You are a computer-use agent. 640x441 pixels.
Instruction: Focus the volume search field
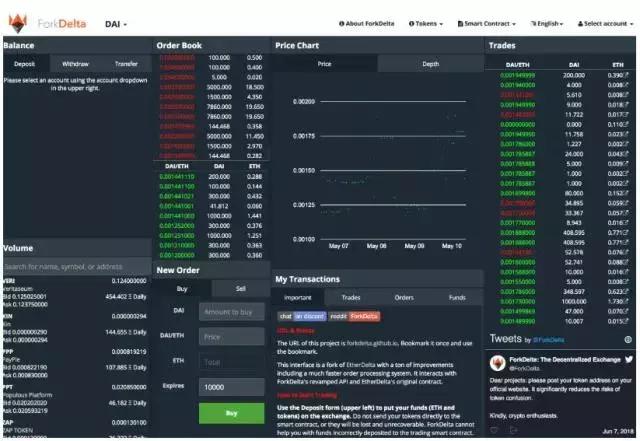click(x=77, y=267)
